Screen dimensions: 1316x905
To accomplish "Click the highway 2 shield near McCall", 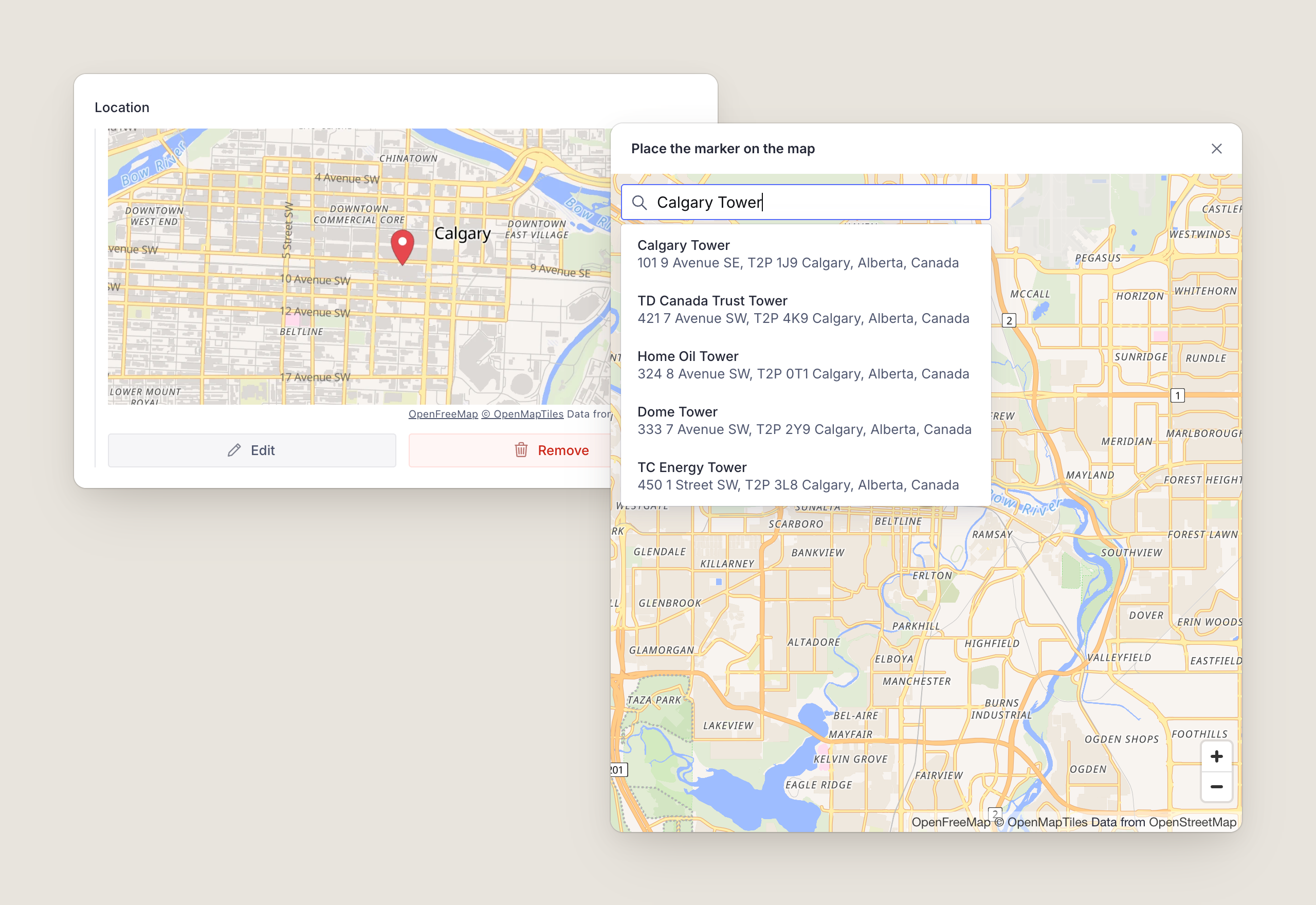I will 1009,320.
